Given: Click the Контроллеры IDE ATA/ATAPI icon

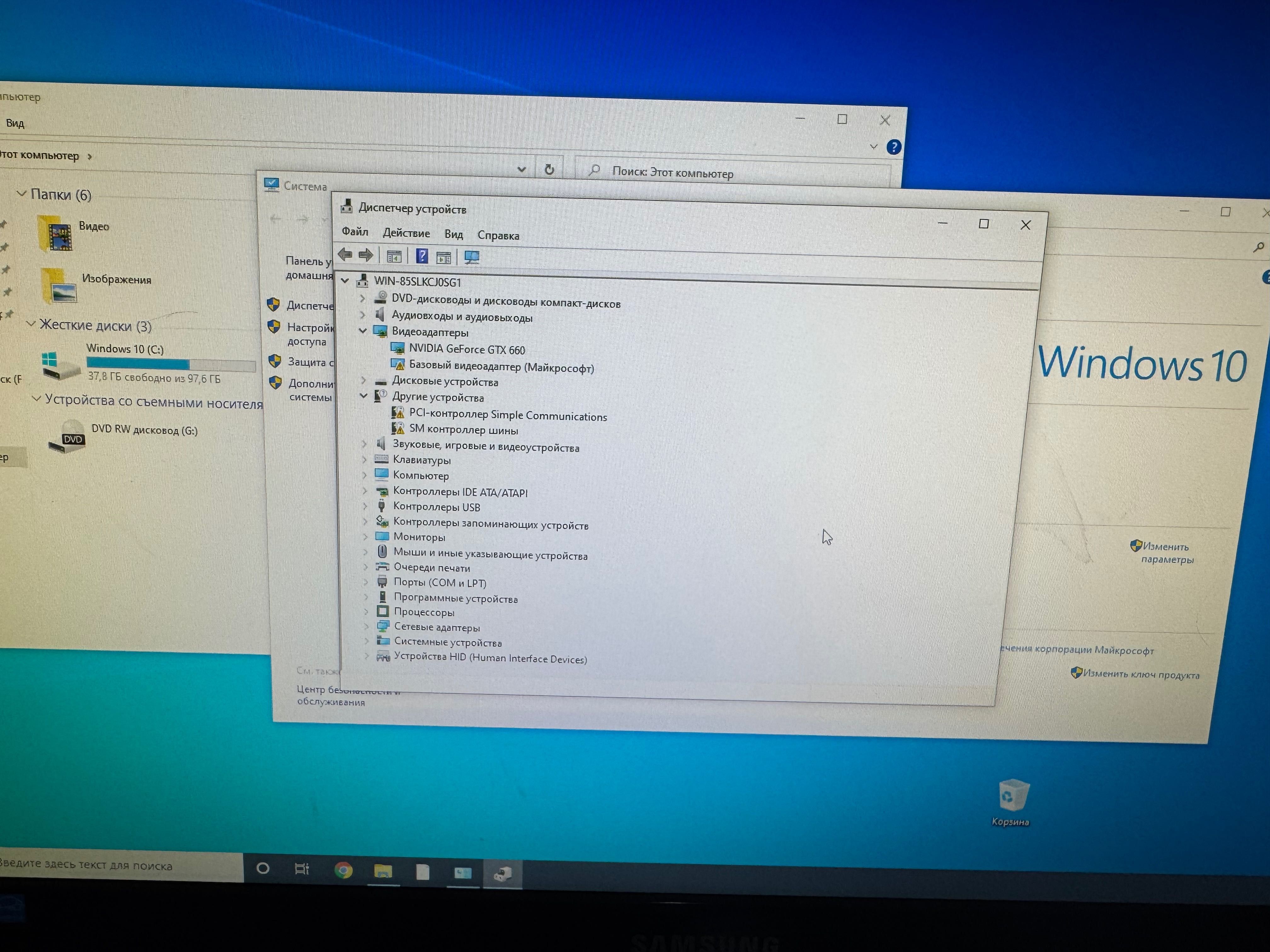Looking at the screenshot, I should [382, 491].
